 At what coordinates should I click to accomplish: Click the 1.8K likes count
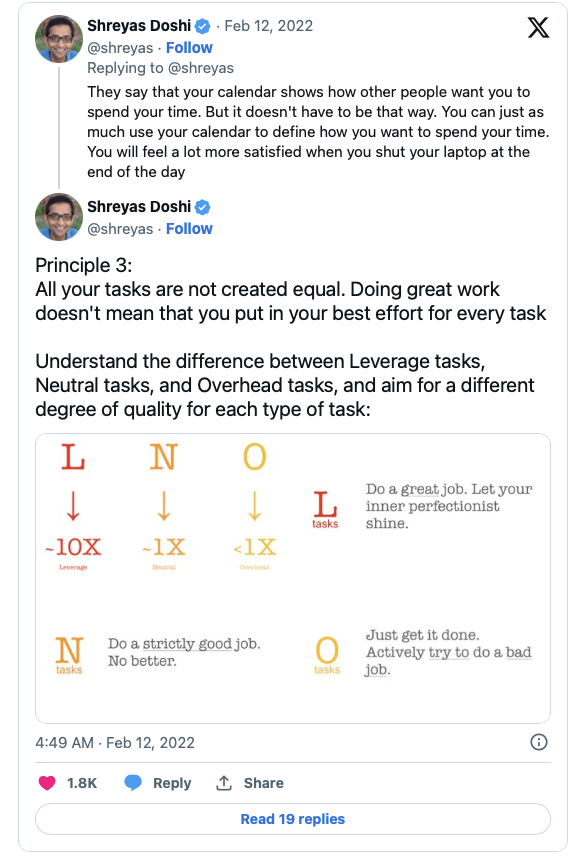tap(82, 783)
